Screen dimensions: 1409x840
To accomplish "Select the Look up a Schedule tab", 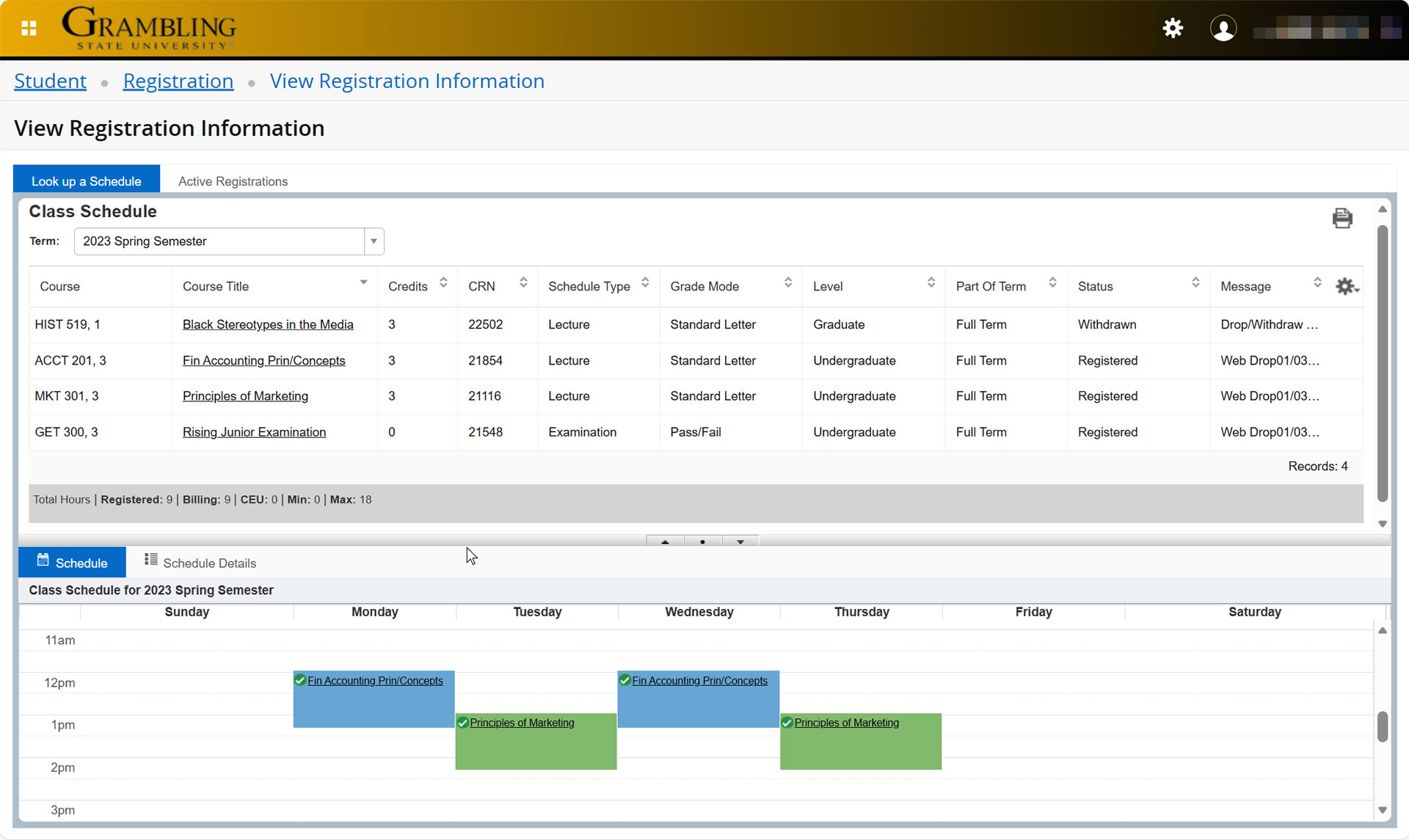I will pos(86,180).
